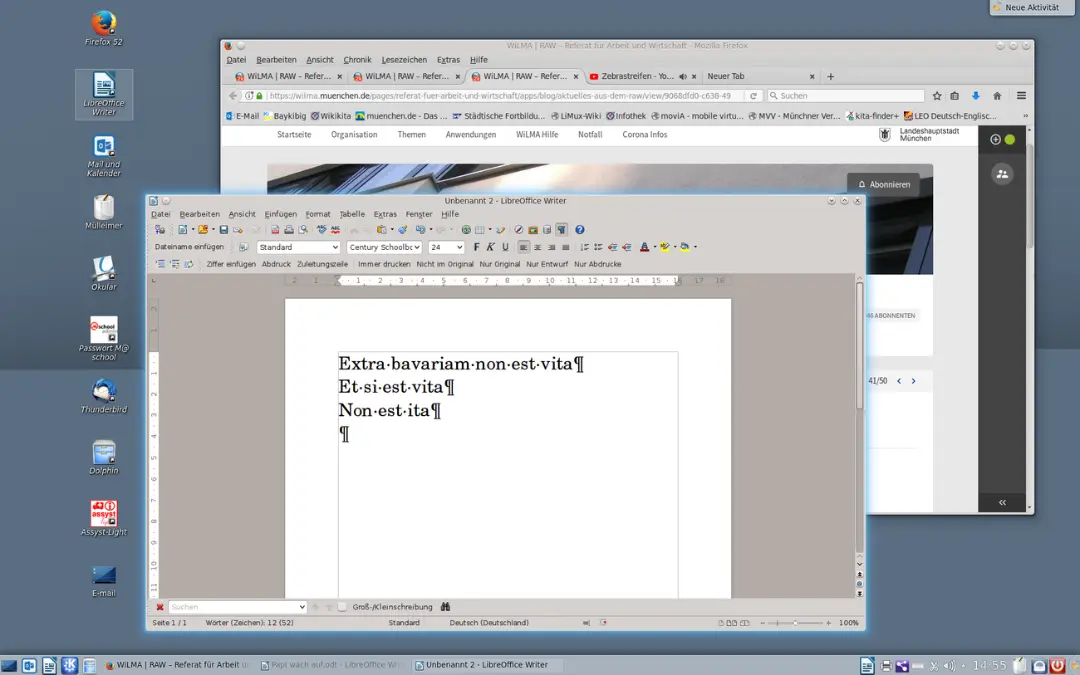
Task: Expand the background color dropdown arrow
Action: [695, 247]
